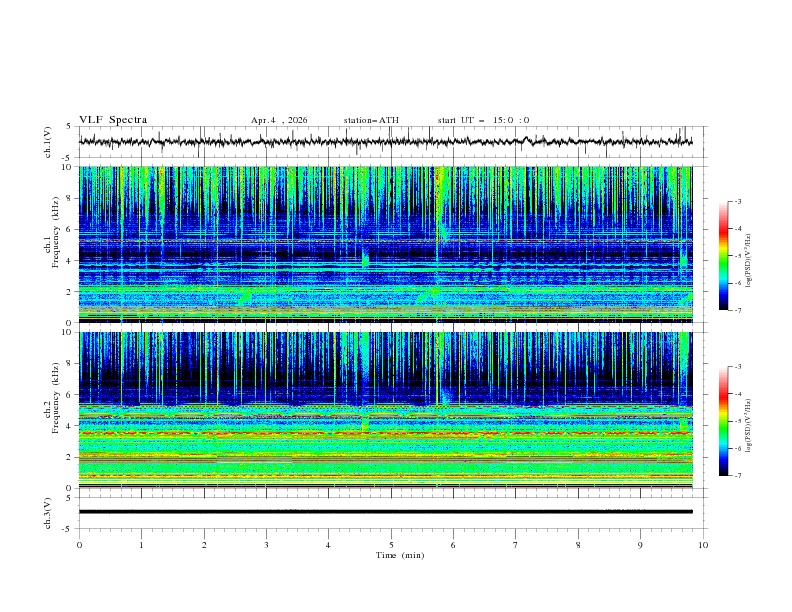Click time axis tick label "3"
Screen dimensions: 792x612
click(x=266, y=545)
